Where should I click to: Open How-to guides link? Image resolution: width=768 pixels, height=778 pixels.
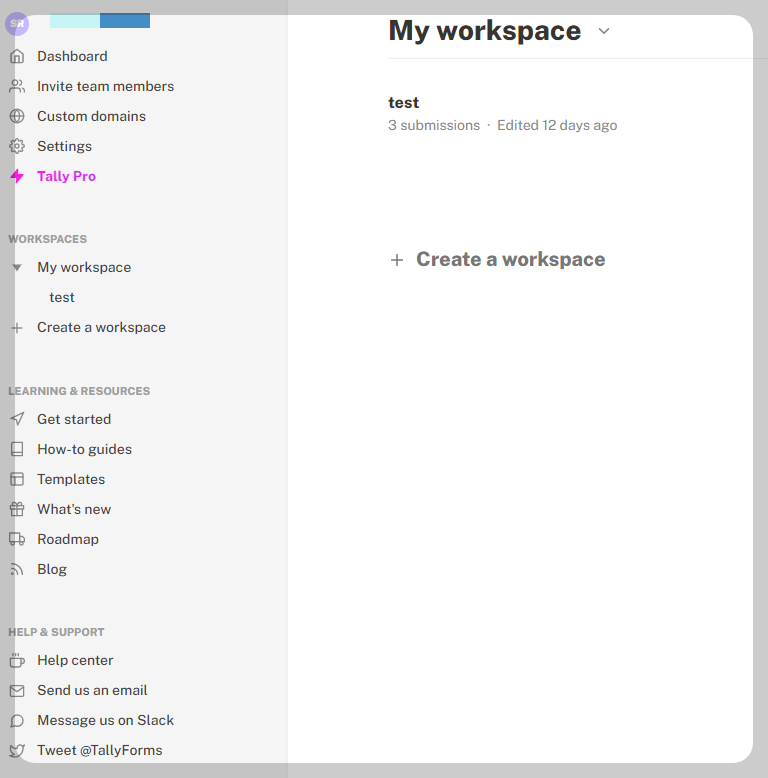pyautogui.click(x=85, y=450)
